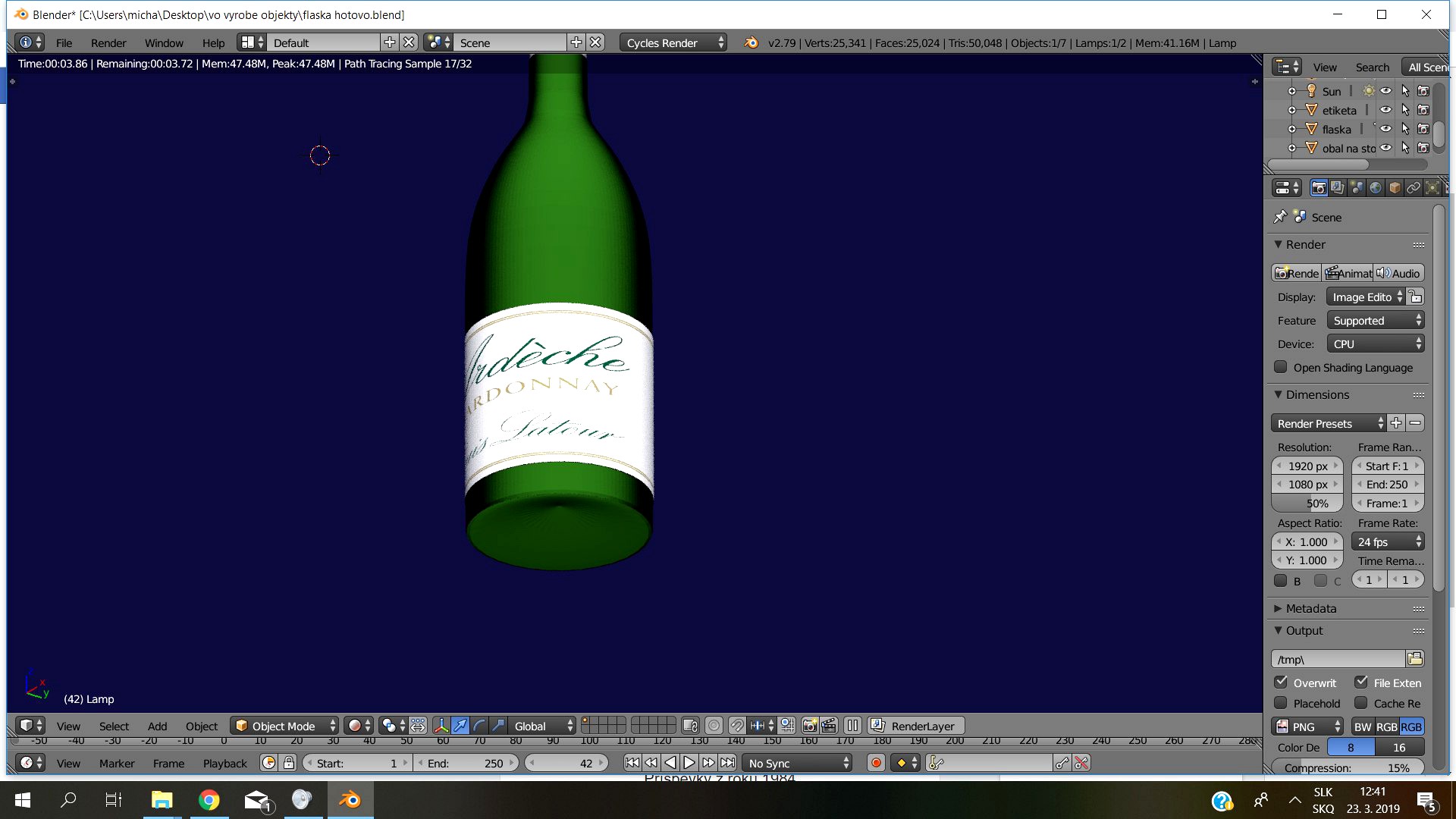The height and width of the screenshot is (819, 1456).
Task: Uncheck the File Extensions checkbox
Action: (1361, 682)
